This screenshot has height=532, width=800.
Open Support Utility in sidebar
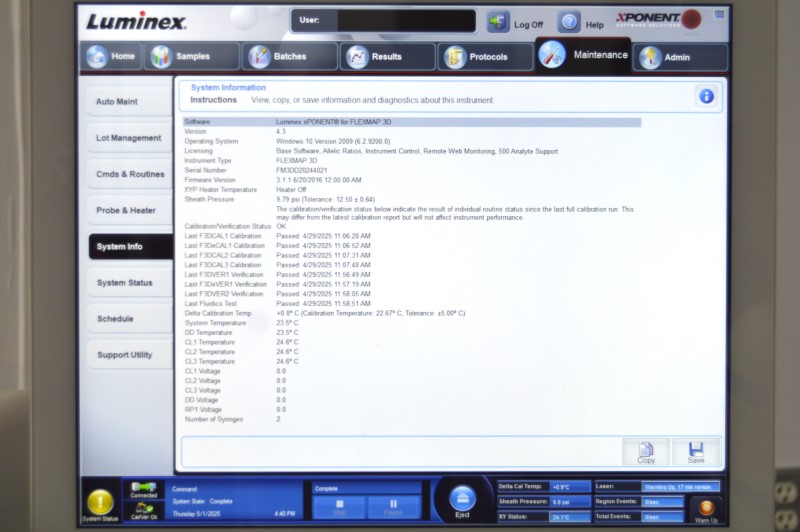(130, 355)
